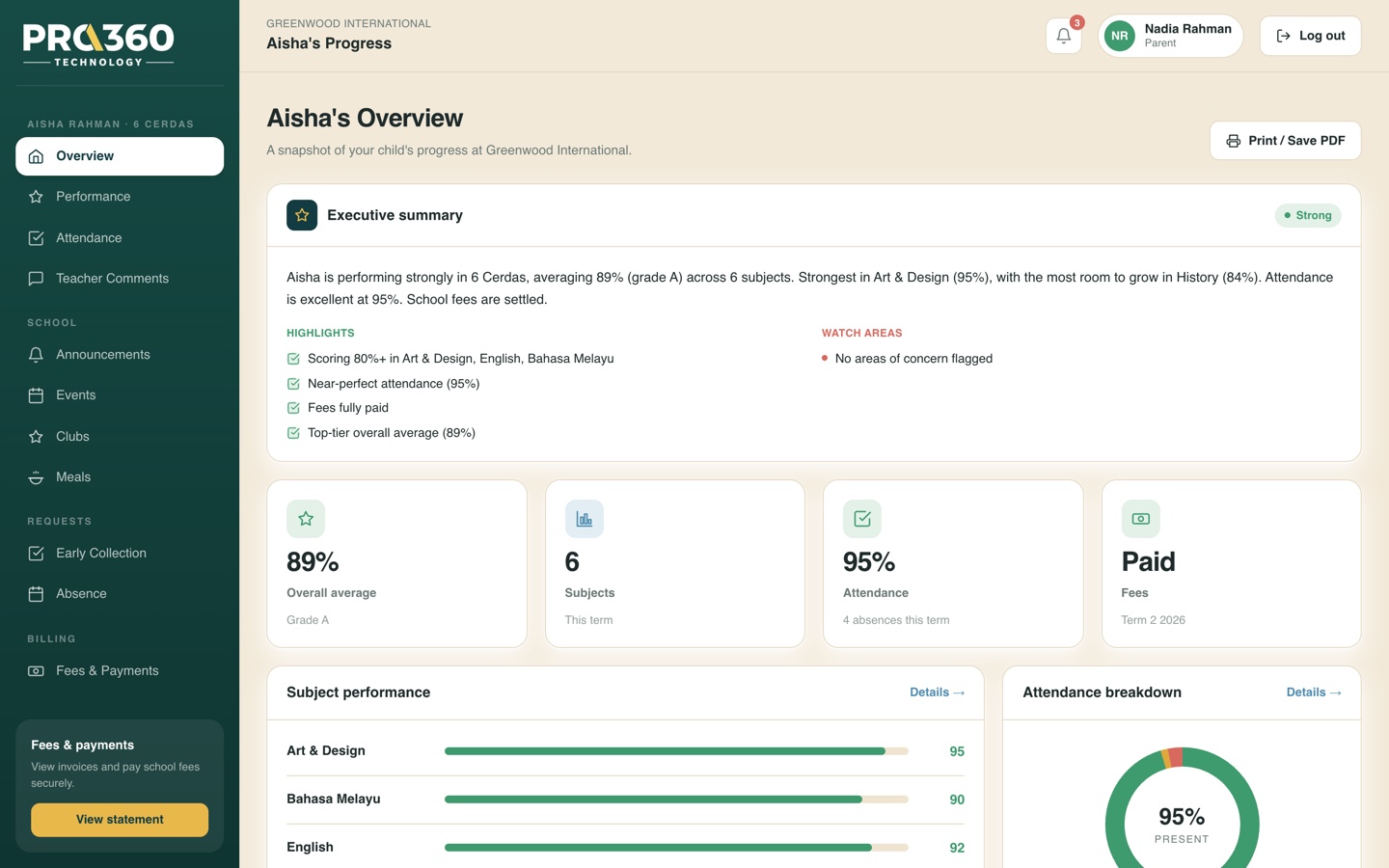The image size is (1389, 868).
Task: Go to Teacher Comments
Action: pos(120,279)
